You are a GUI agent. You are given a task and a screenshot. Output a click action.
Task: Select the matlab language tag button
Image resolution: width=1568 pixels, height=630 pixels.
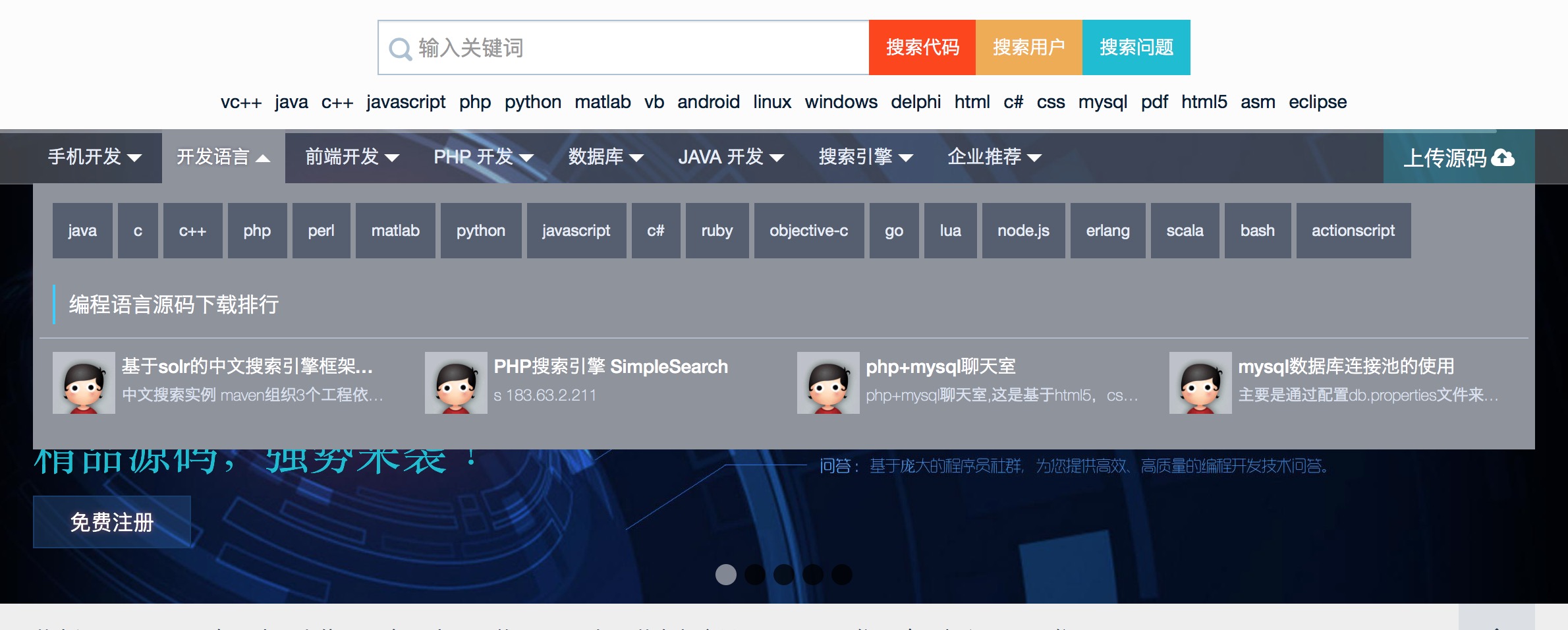pyautogui.click(x=395, y=231)
